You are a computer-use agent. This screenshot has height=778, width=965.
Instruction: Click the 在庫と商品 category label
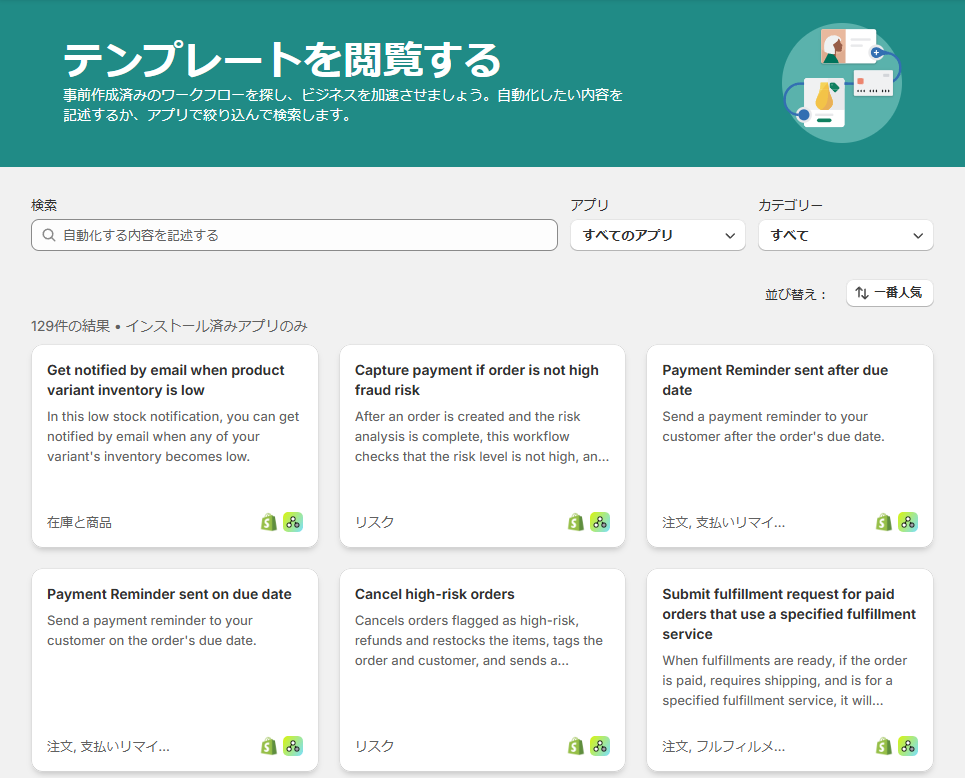pos(79,523)
